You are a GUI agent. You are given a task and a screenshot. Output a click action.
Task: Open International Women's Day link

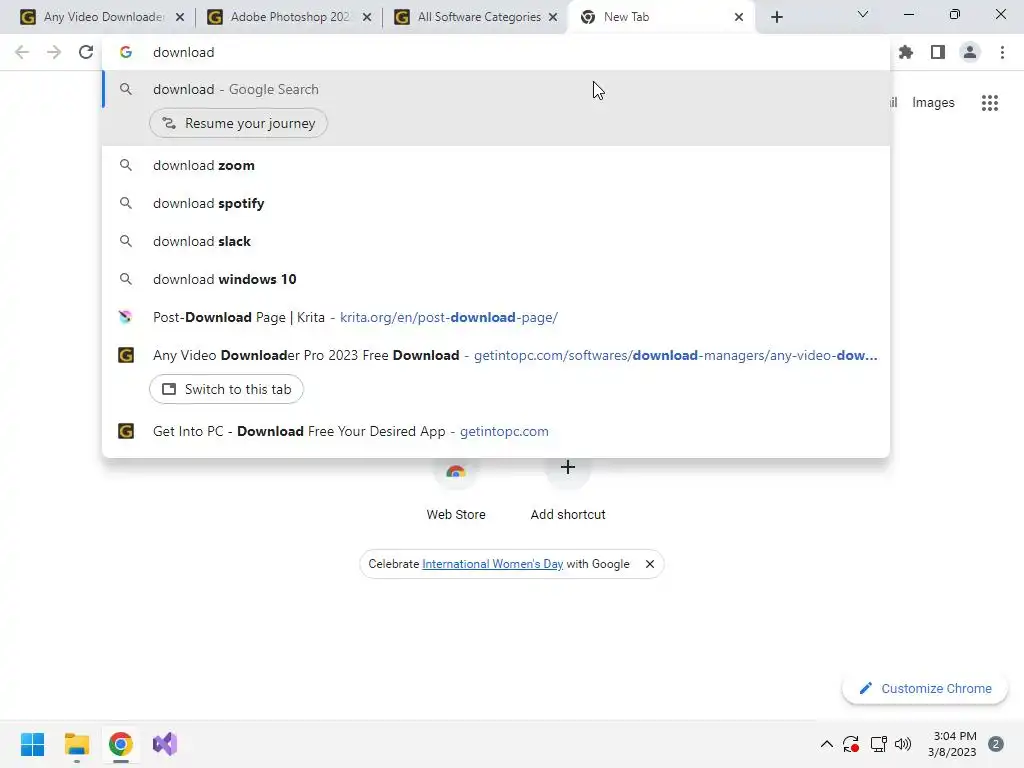coord(492,564)
